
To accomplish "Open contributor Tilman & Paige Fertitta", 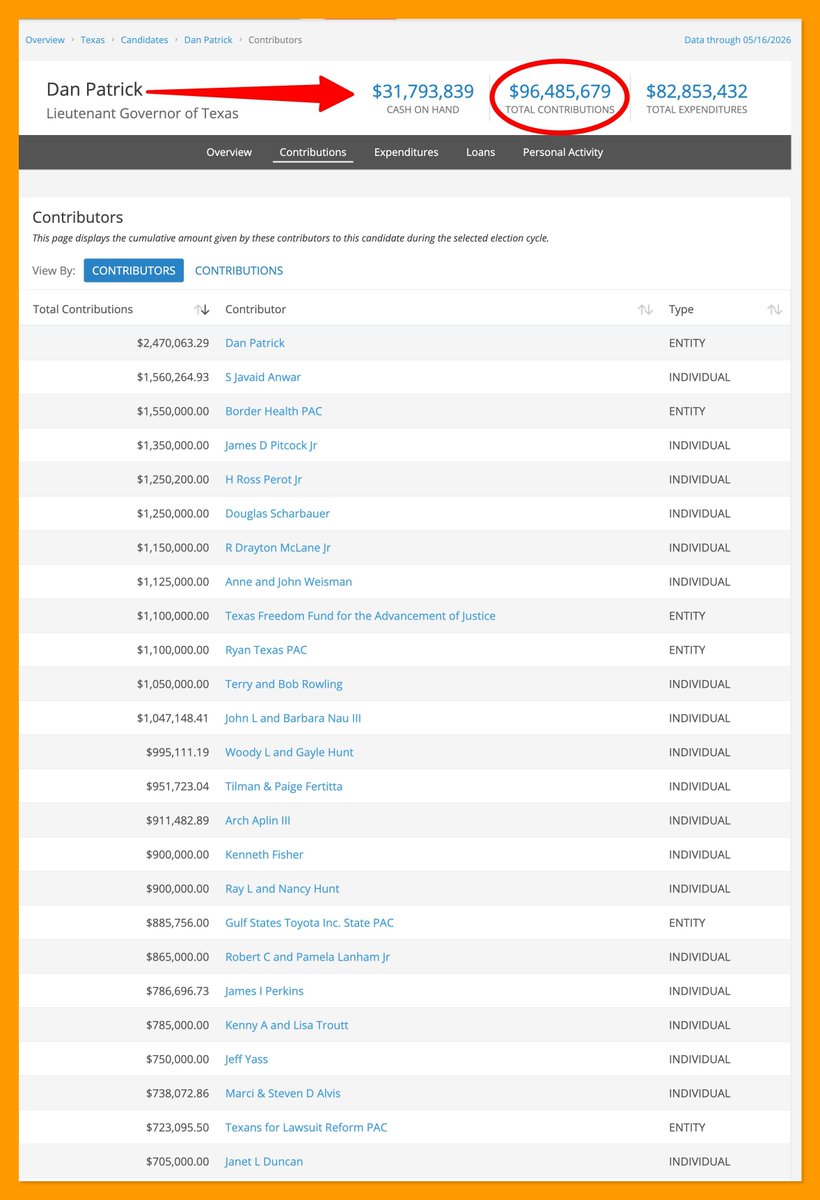I will 284,786.
